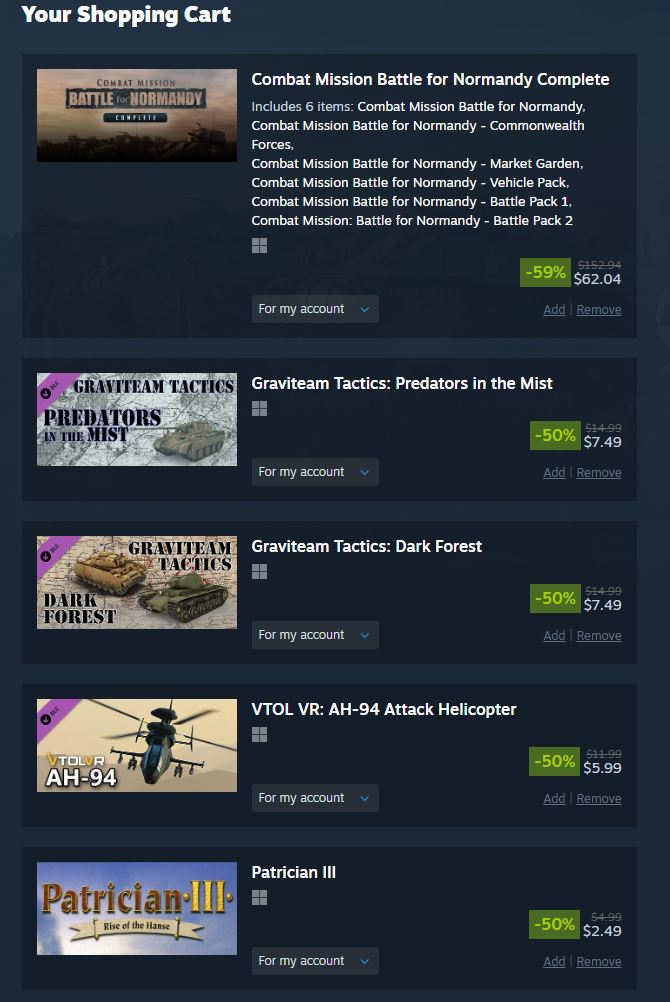Click Add link for Dark Forest
The width and height of the screenshot is (670, 1002).
554,636
